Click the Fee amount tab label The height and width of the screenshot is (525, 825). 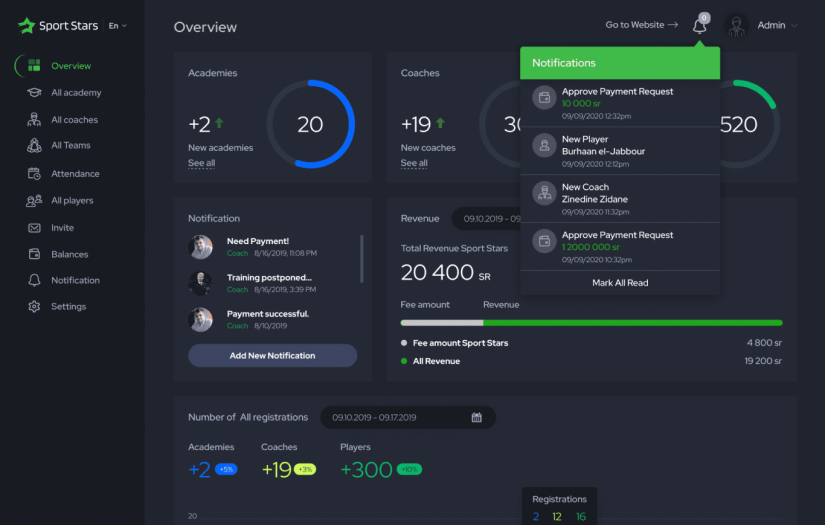(425, 305)
